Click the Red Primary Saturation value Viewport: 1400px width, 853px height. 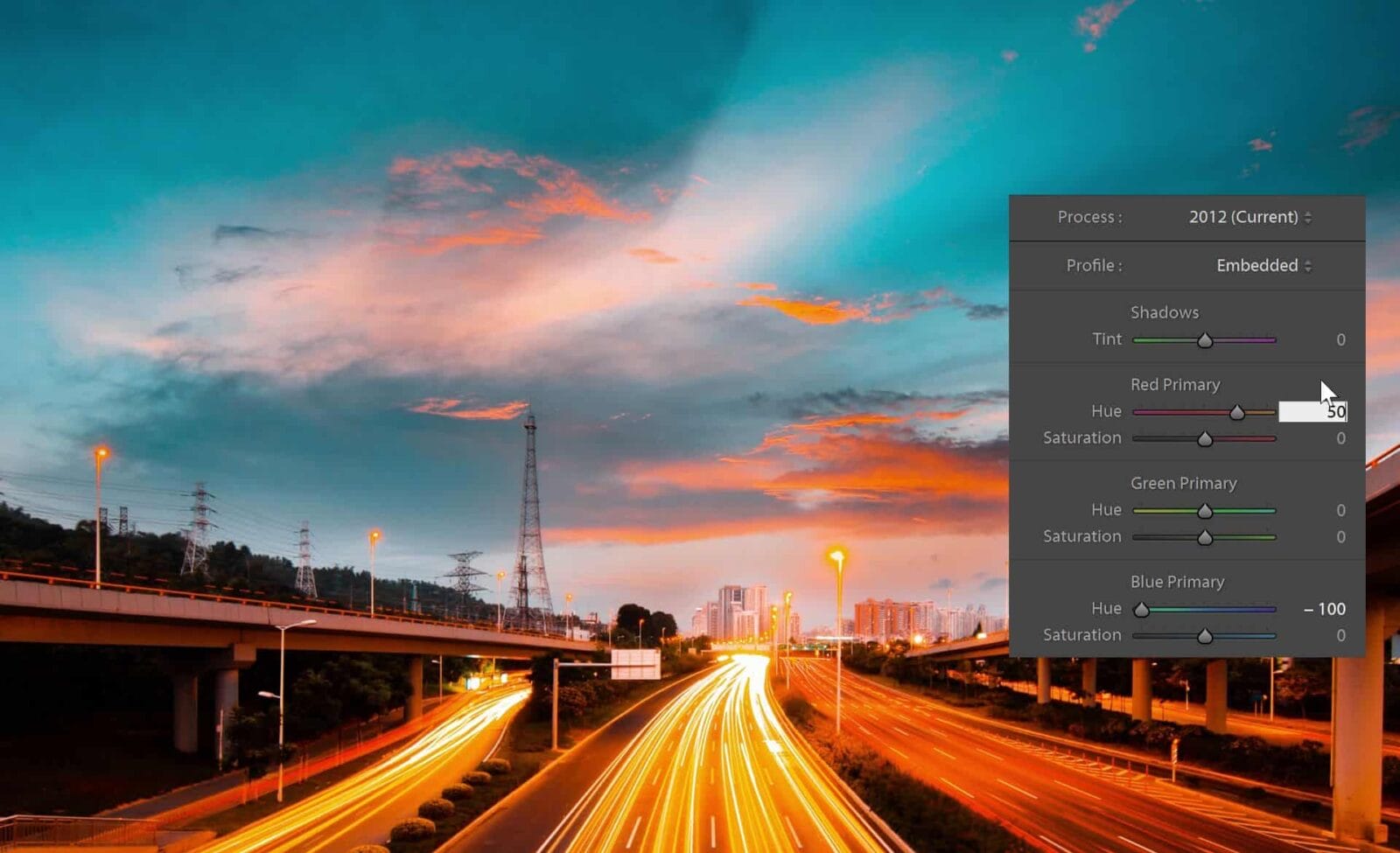pos(1340,438)
